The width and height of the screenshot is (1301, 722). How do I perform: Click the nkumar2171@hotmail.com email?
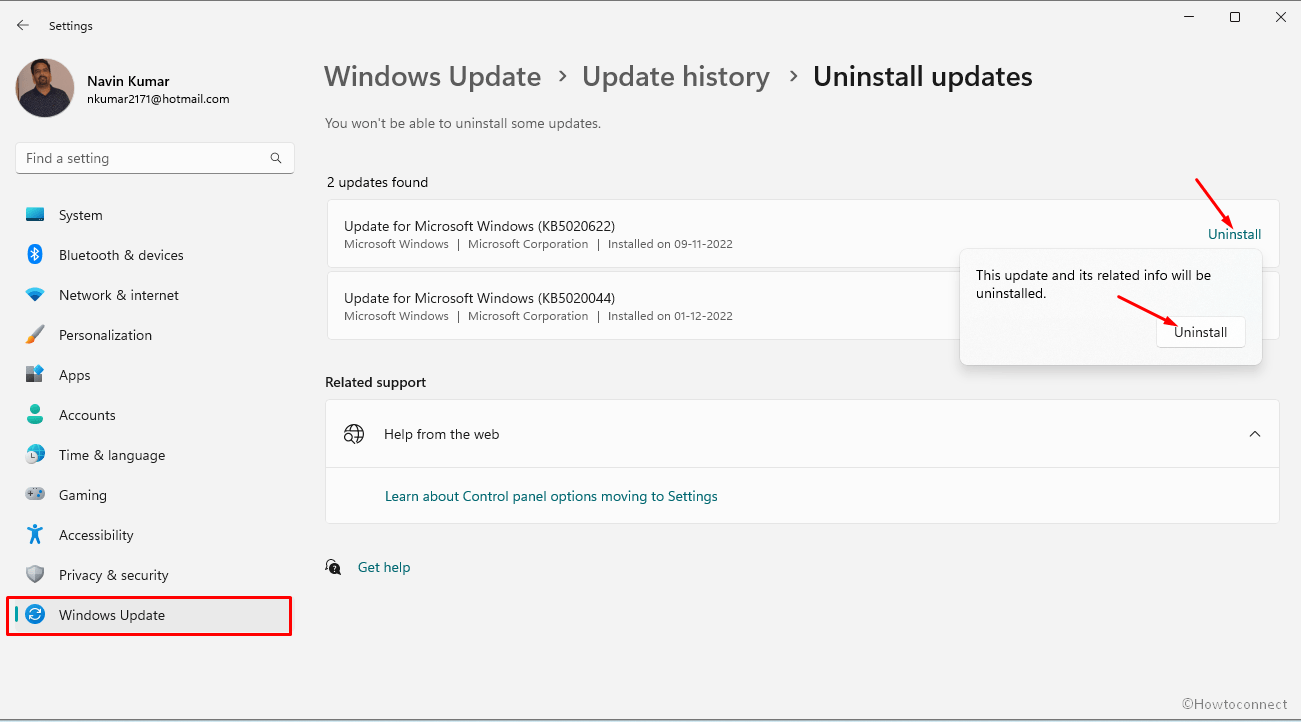158,99
